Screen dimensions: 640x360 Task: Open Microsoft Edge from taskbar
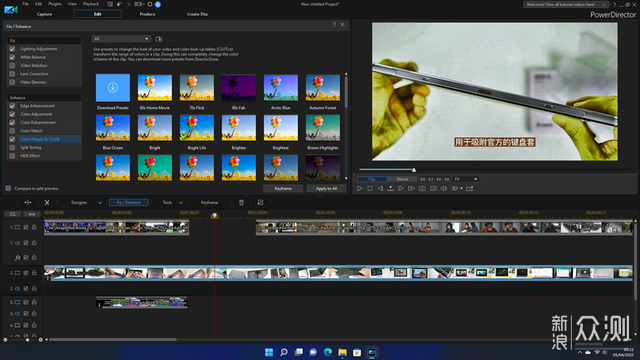[328, 352]
